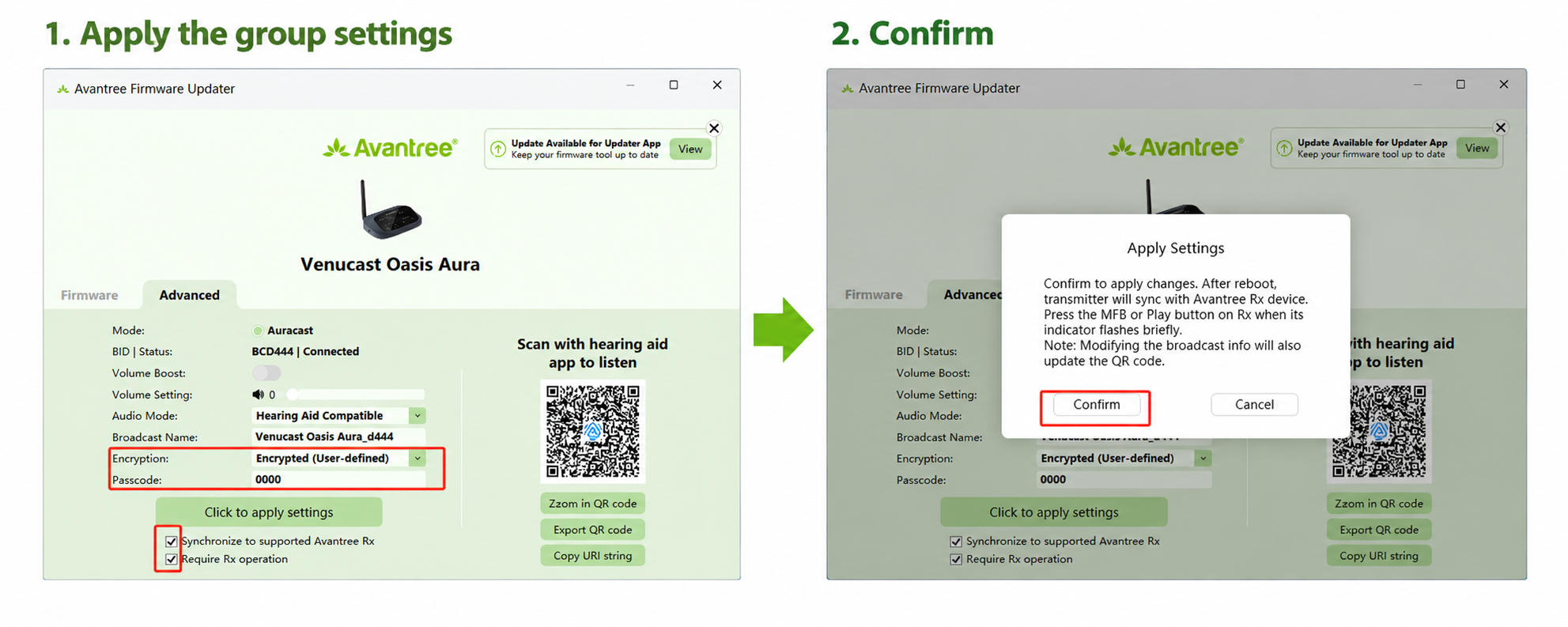Click the Venucast transmitter image in step 1

(x=391, y=210)
